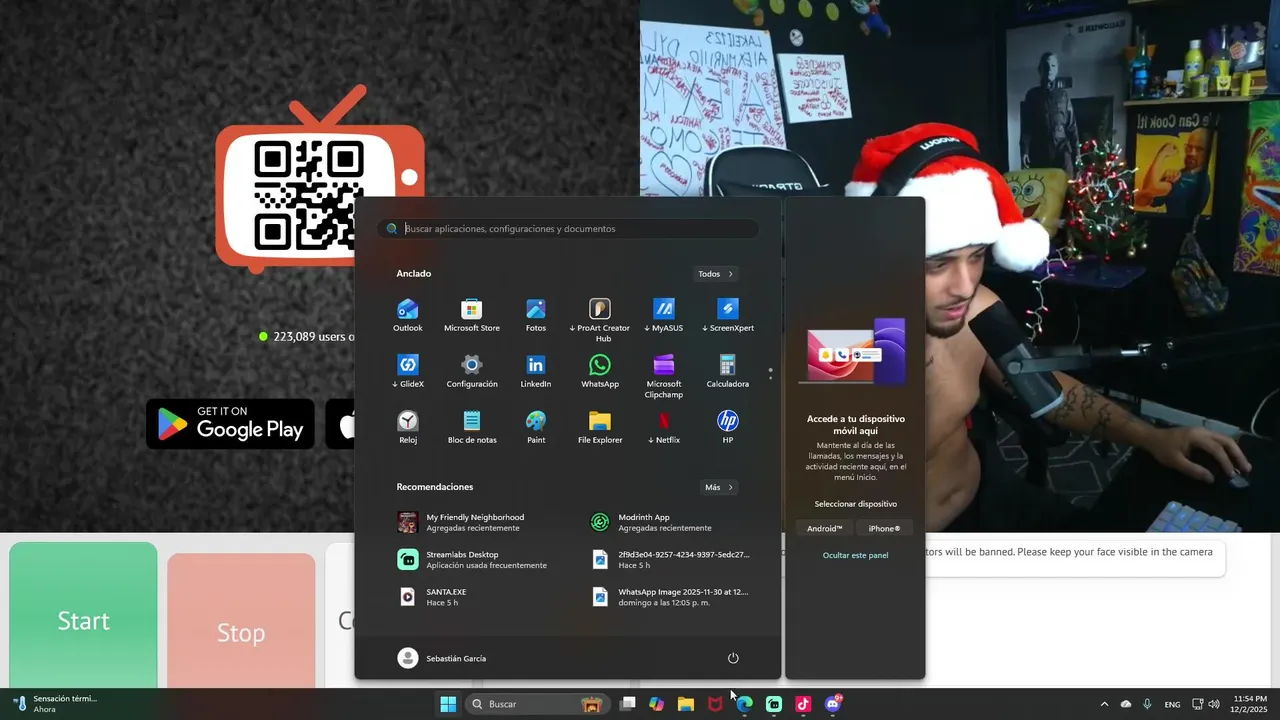Viewport: 1280px width, 720px height.
Task: Open TikTok from the taskbar
Action: click(803, 704)
